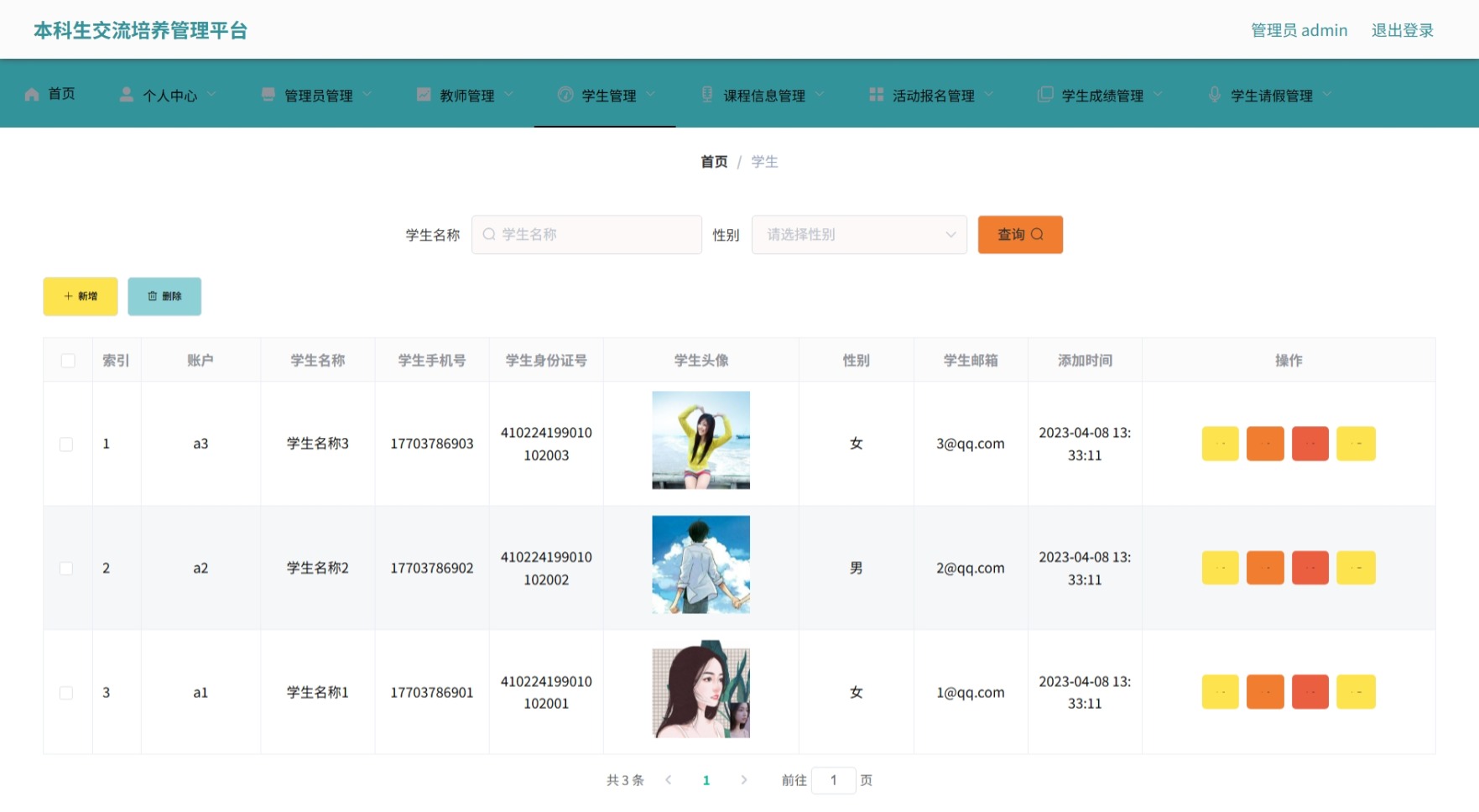
Task: Click the 退出登录 logout link
Action: click(1402, 30)
